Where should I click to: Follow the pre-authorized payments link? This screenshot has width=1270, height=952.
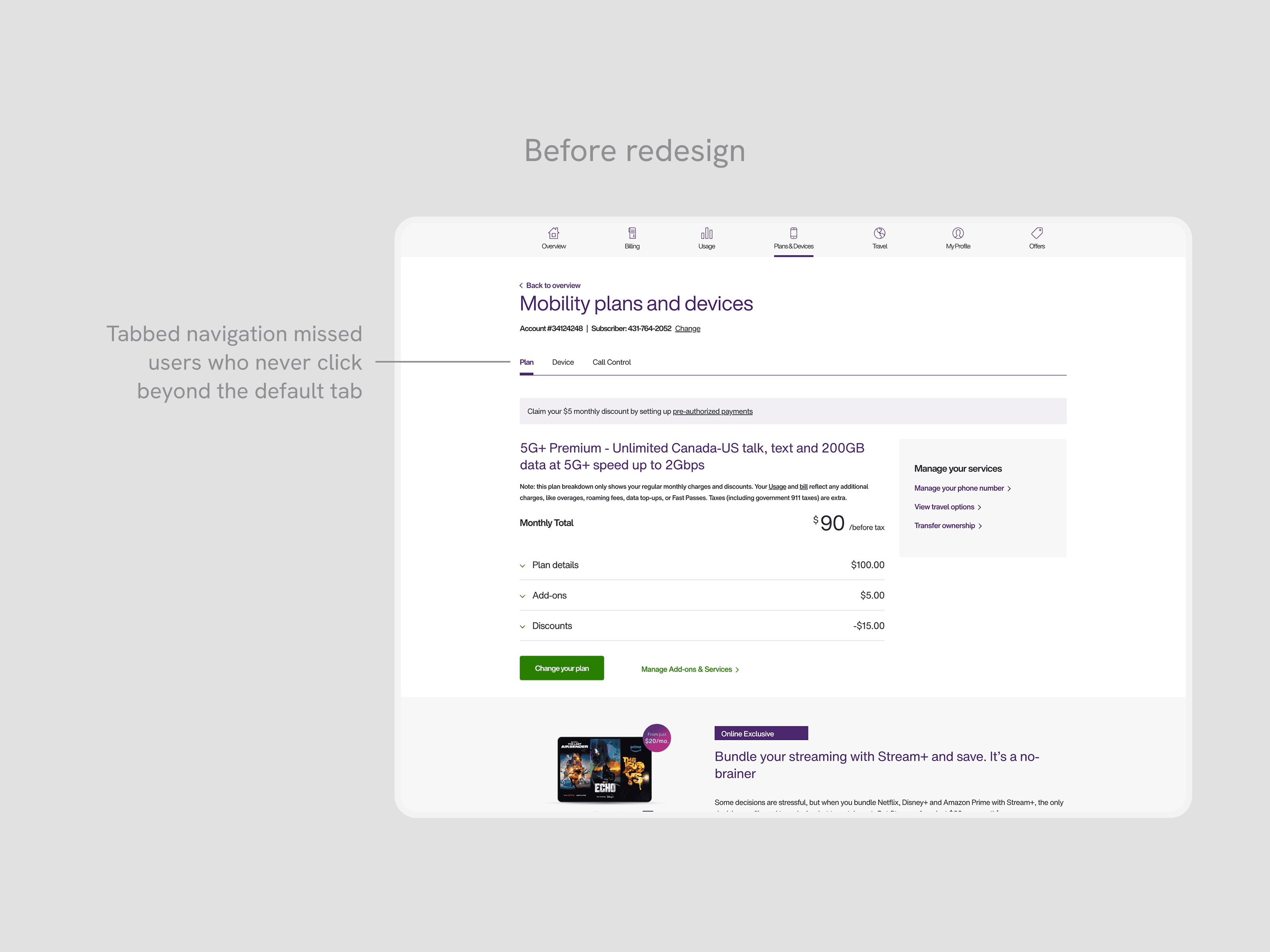point(712,411)
